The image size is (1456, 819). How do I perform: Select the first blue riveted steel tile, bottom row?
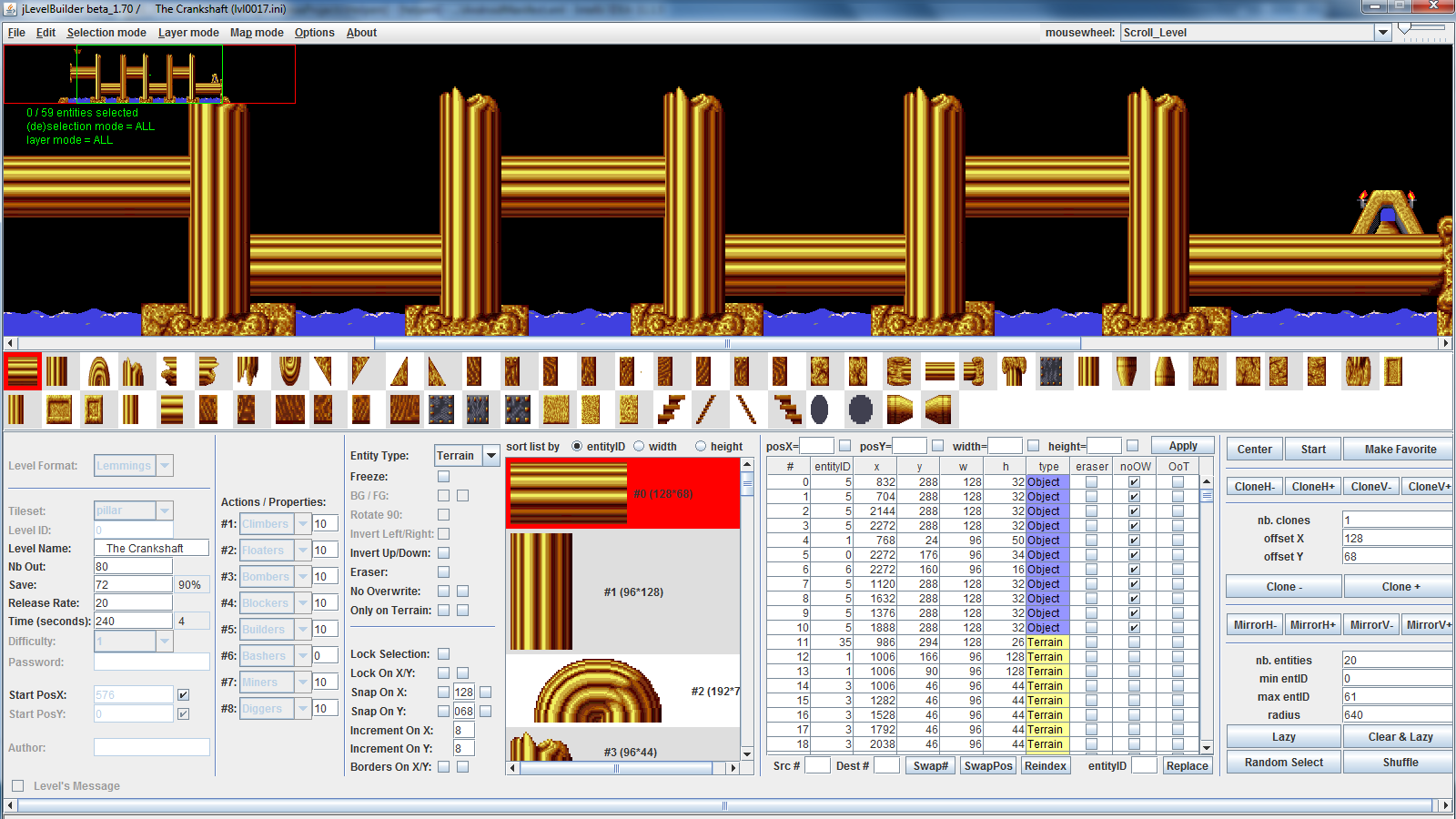click(x=440, y=409)
